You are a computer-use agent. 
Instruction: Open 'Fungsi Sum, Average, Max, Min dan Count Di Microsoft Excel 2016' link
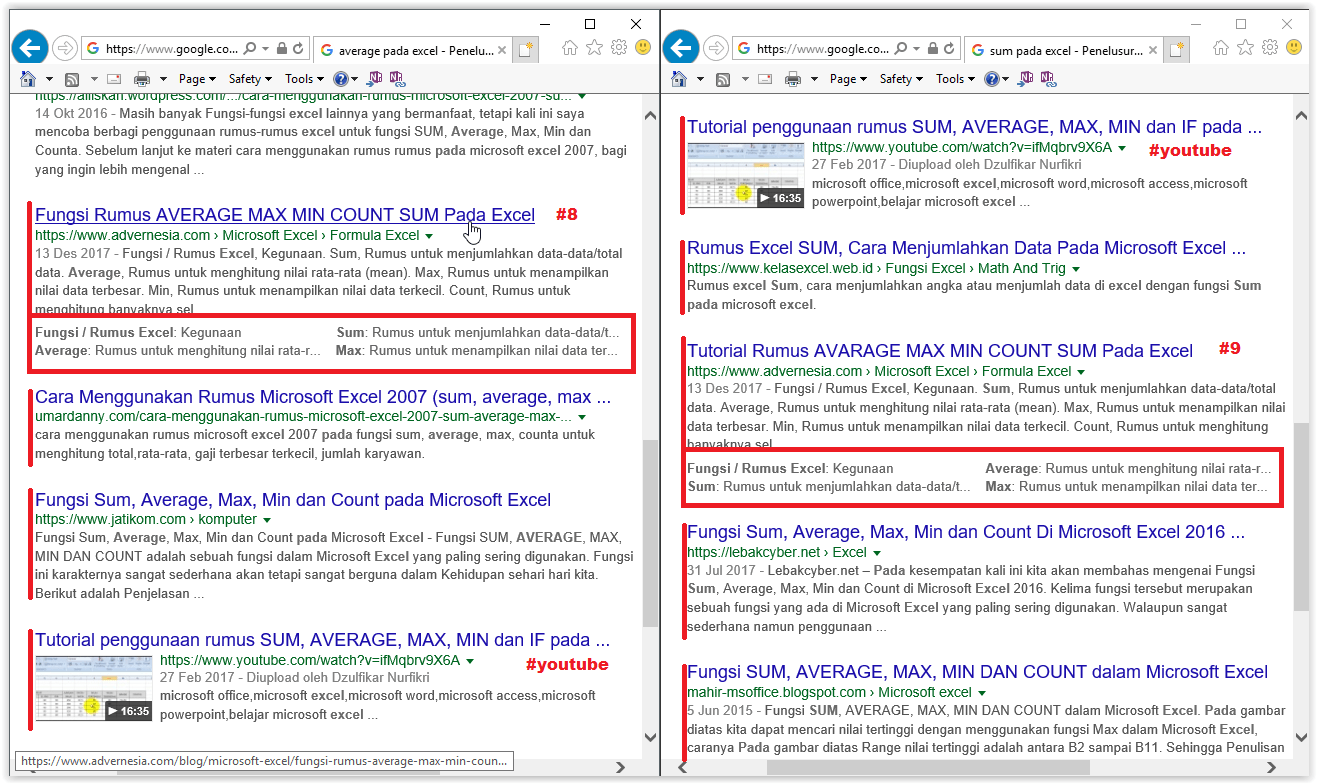966,532
